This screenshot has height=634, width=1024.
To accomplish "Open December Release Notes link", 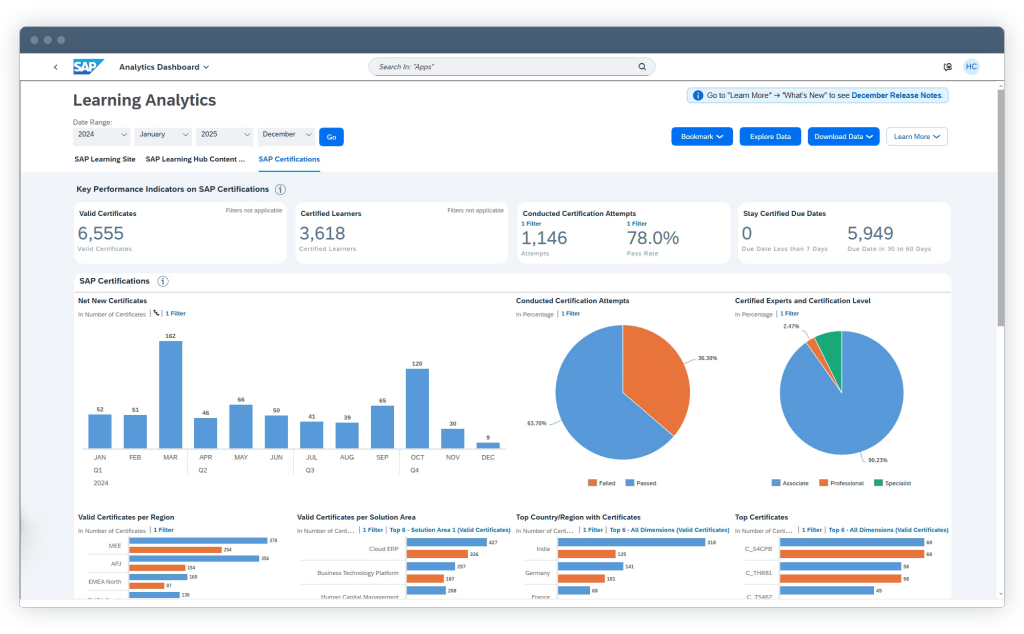I will tap(896, 95).
